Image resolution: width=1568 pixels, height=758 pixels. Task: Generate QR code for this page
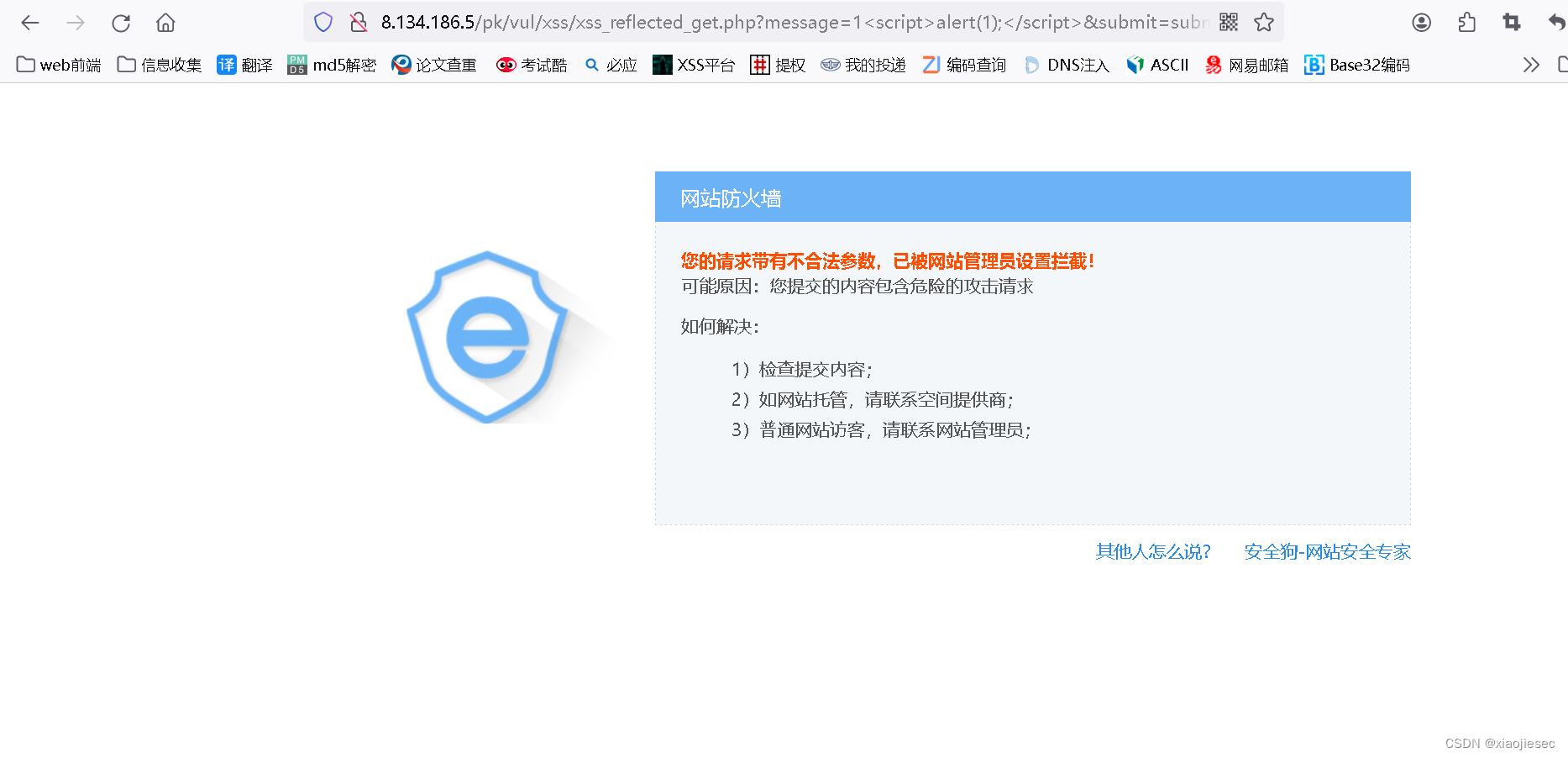pyautogui.click(x=1229, y=23)
